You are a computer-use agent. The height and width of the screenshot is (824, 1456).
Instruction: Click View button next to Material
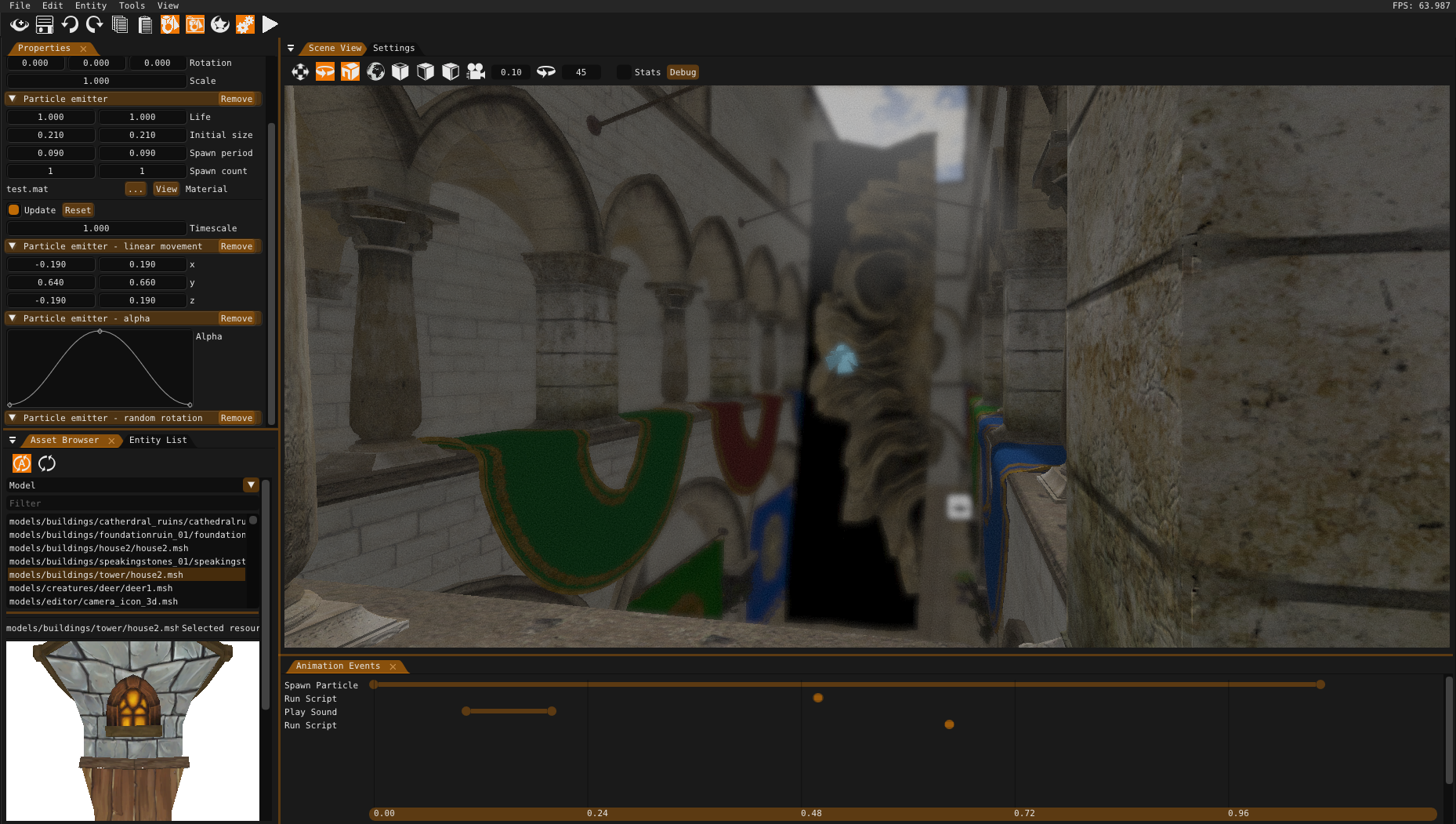pos(166,189)
